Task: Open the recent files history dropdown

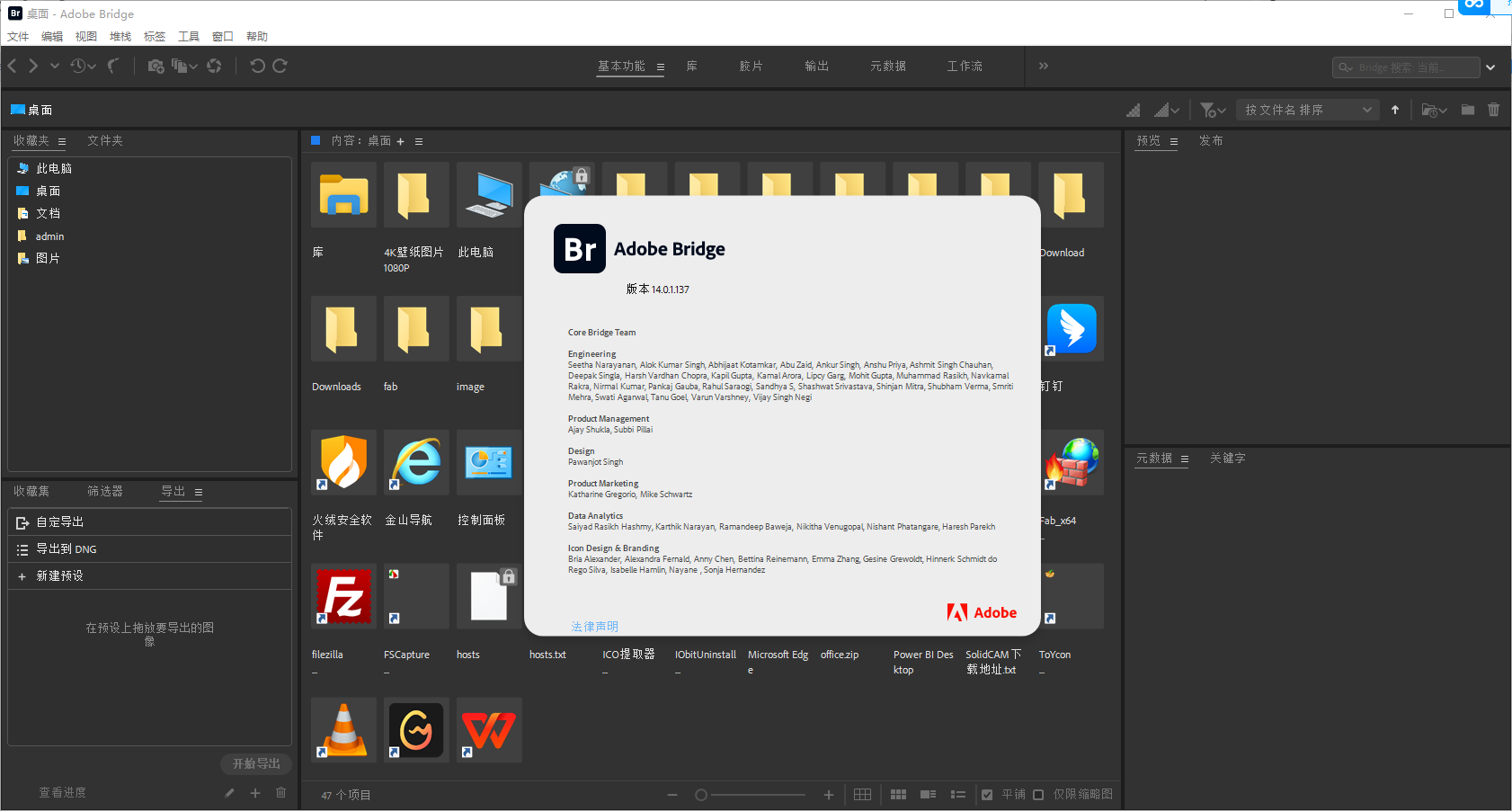Action: (x=84, y=66)
